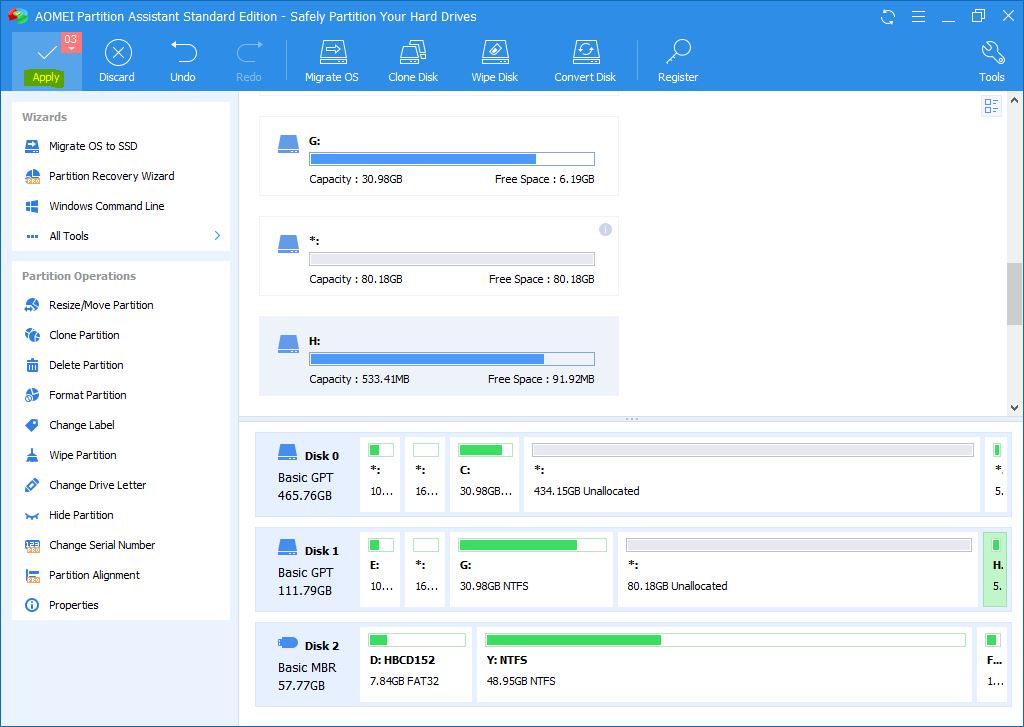Select Resize/Move Partition operation
The width and height of the screenshot is (1024, 727).
(101, 305)
